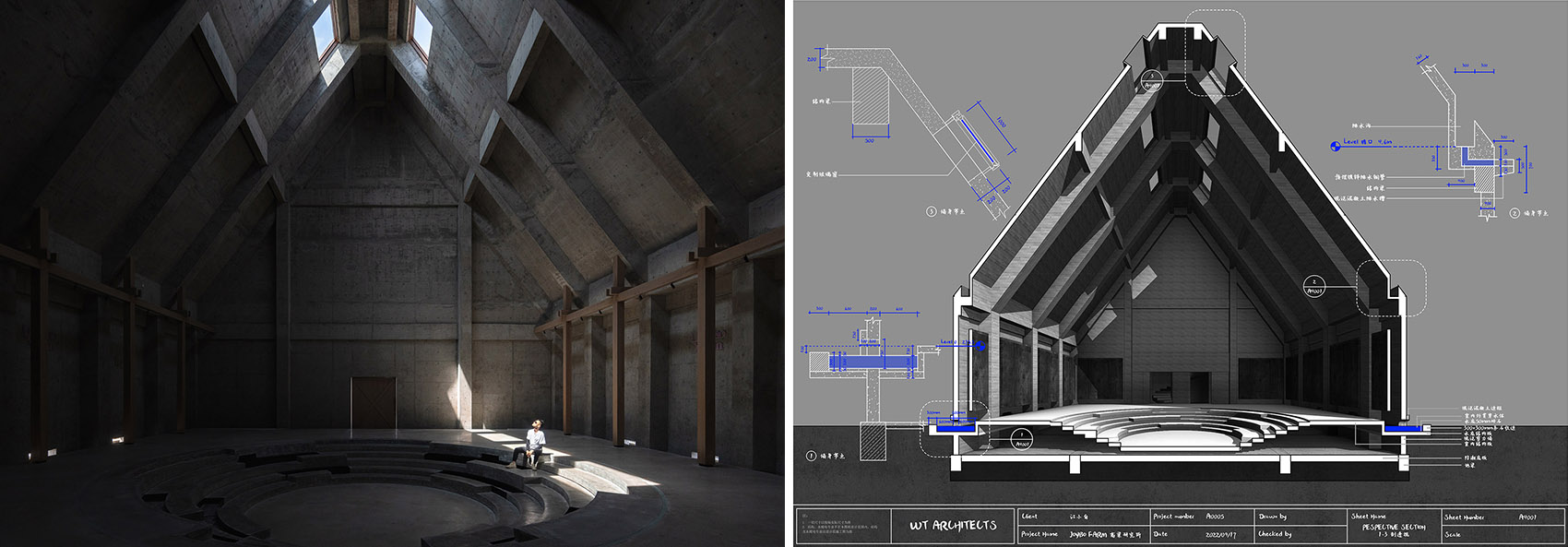Image resolution: width=1568 pixels, height=547 pixels.
Task: Click detail callout bubble 3 at the roof ridge
Action: pyautogui.click(x=1150, y=81)
